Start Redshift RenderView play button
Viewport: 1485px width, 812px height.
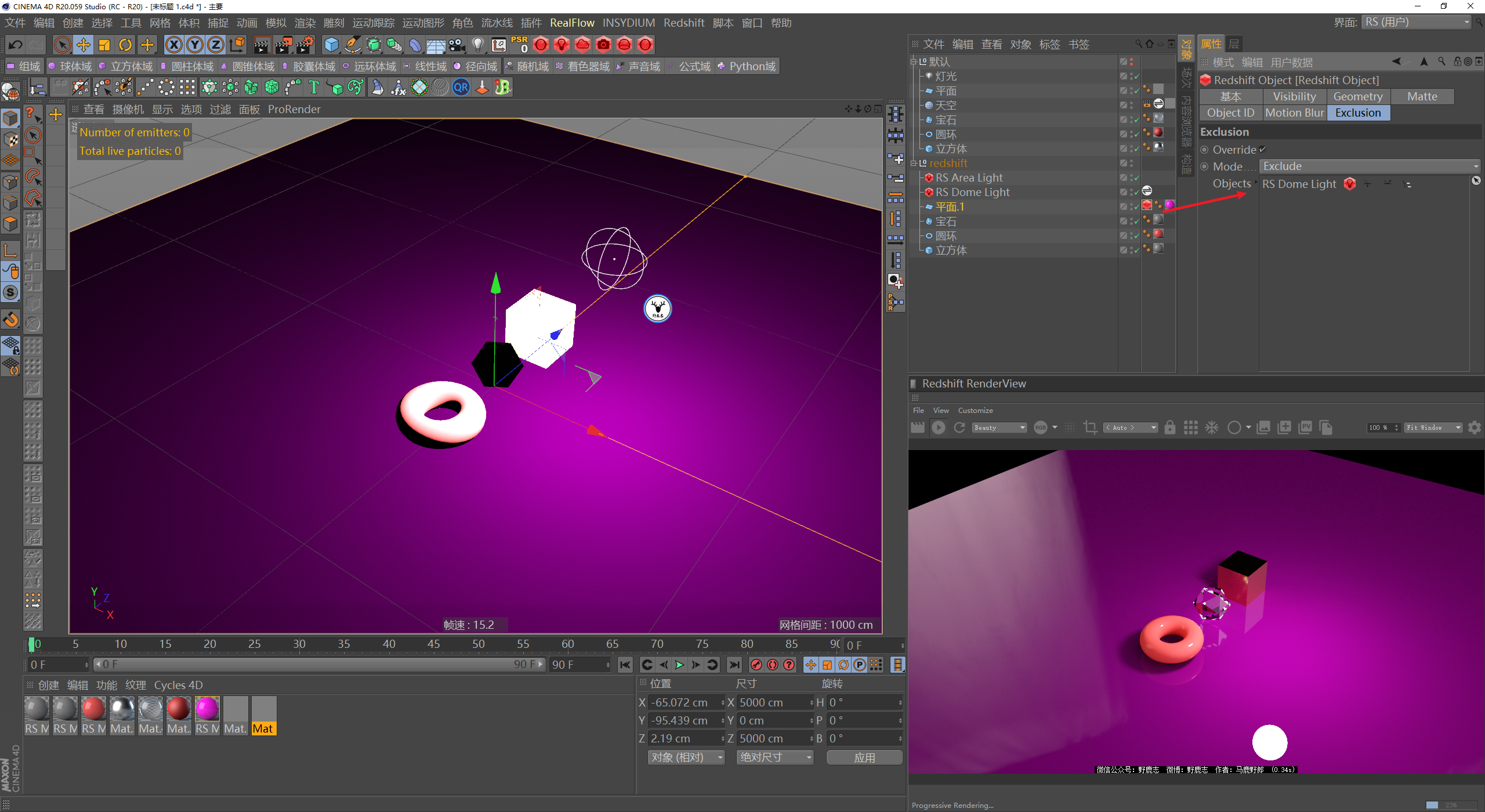coord(938,427)
